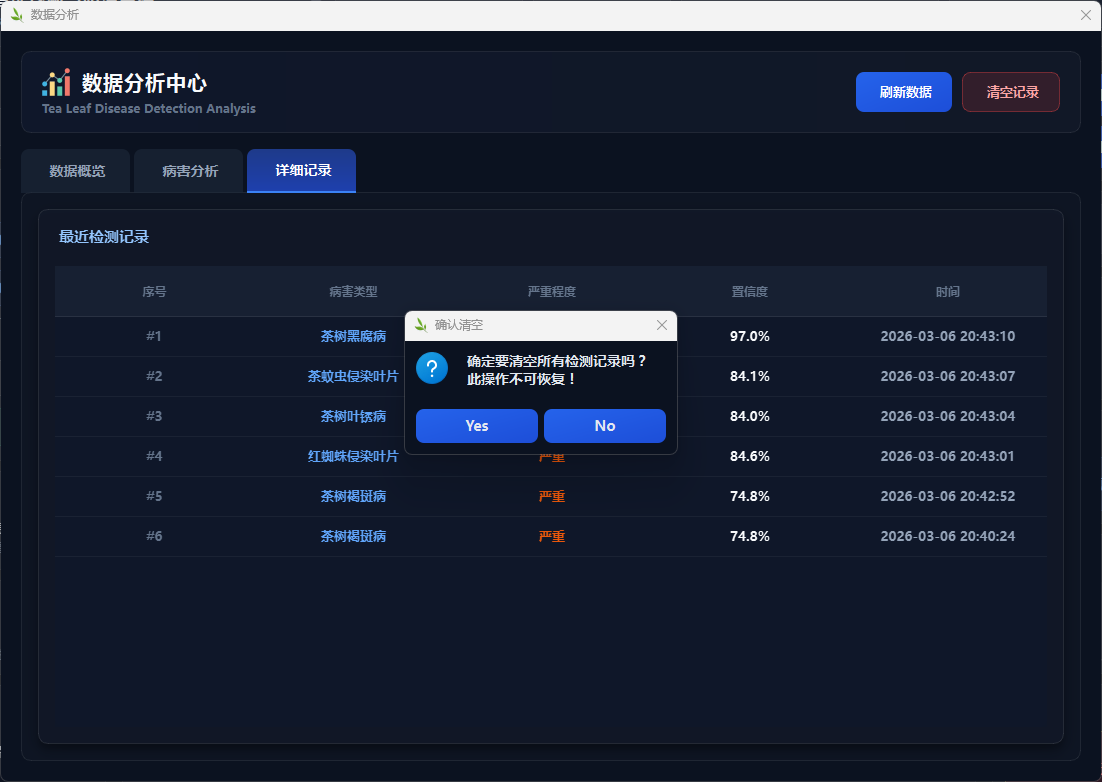Select the 茶树黑腐病 disease entry
Screen dimensions: 1102x782
click(353, 337)
